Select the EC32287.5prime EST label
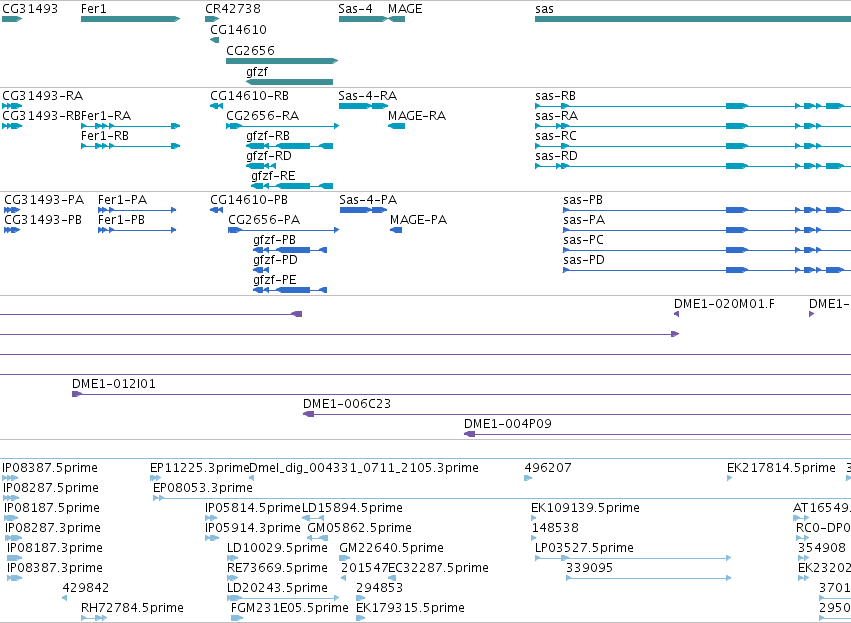 coord(438,568)
